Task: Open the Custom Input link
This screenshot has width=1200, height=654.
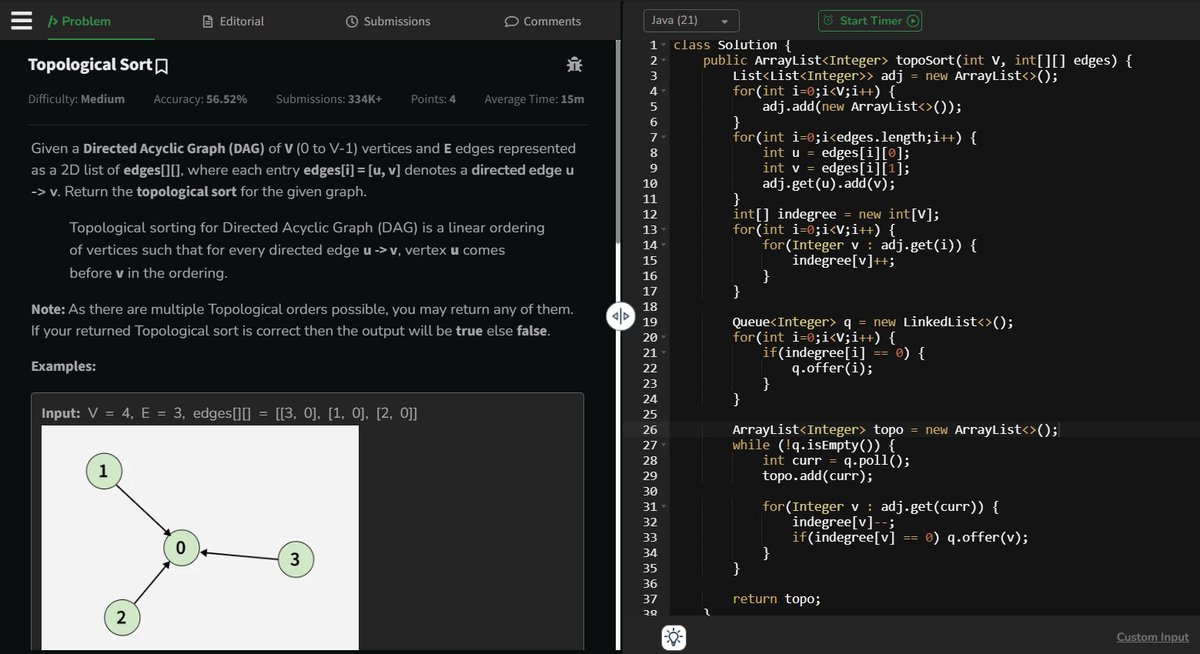Action: (1153, 637)
